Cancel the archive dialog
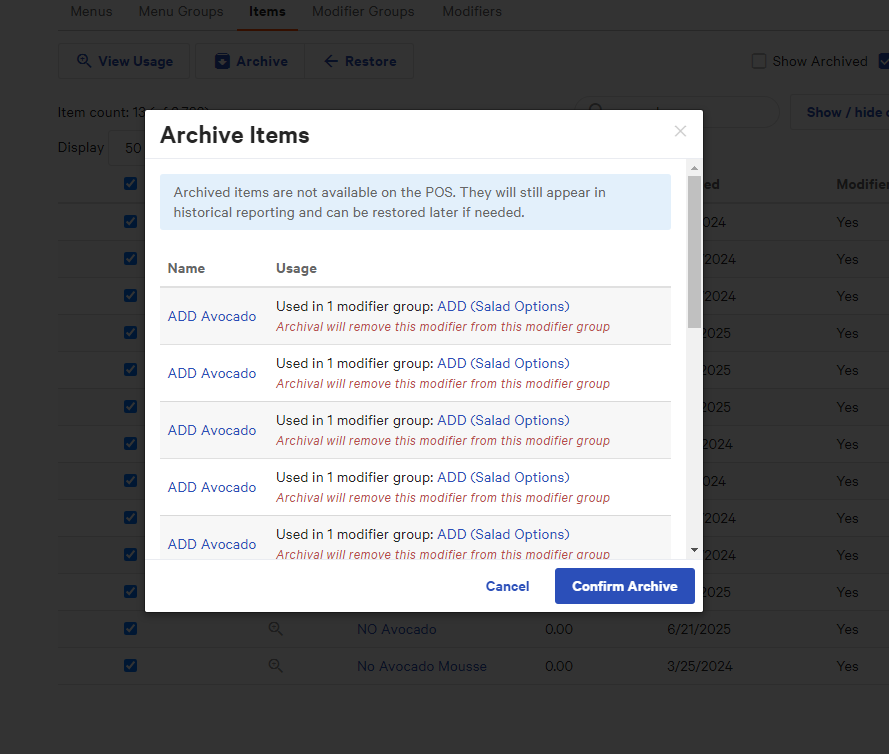The image size is (889, 754). point(507,586)
